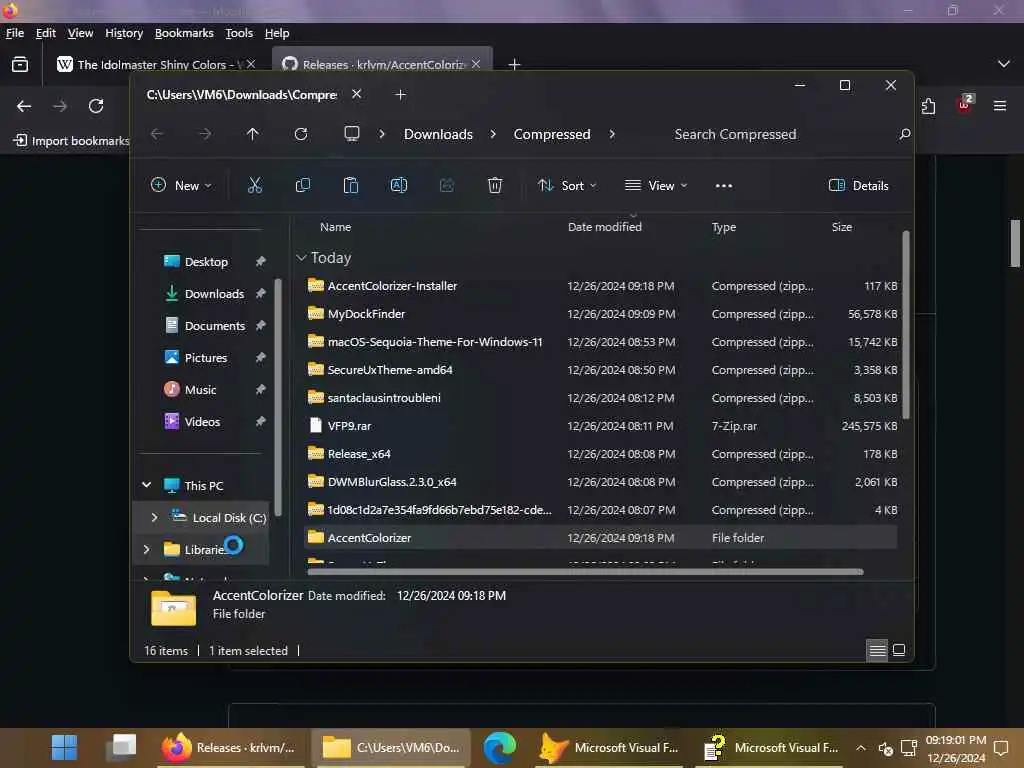Open the Sort dropdown
The width and height of the screenshot is (1024, 768).
567,185
